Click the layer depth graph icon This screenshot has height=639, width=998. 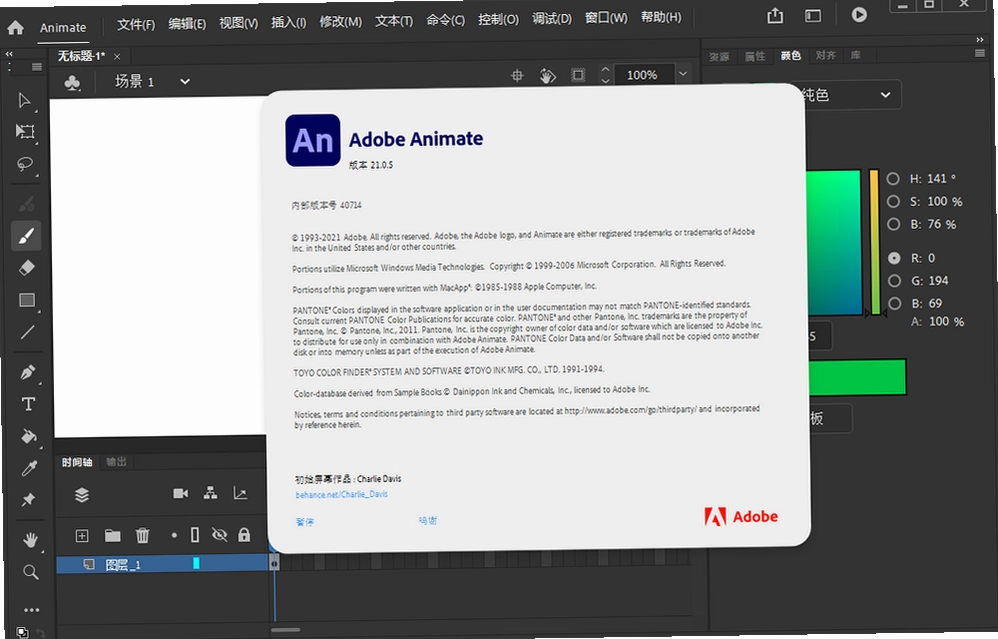click(x=240, y=493)
